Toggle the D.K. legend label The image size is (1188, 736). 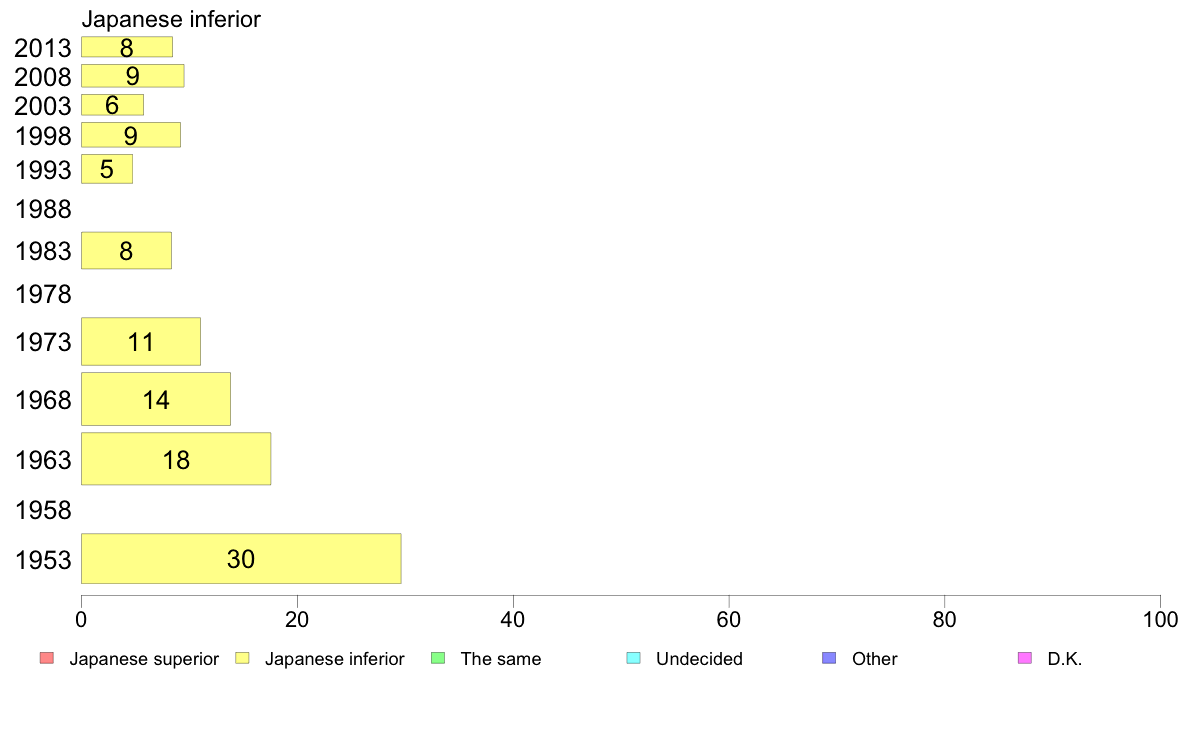(1065, 659)
